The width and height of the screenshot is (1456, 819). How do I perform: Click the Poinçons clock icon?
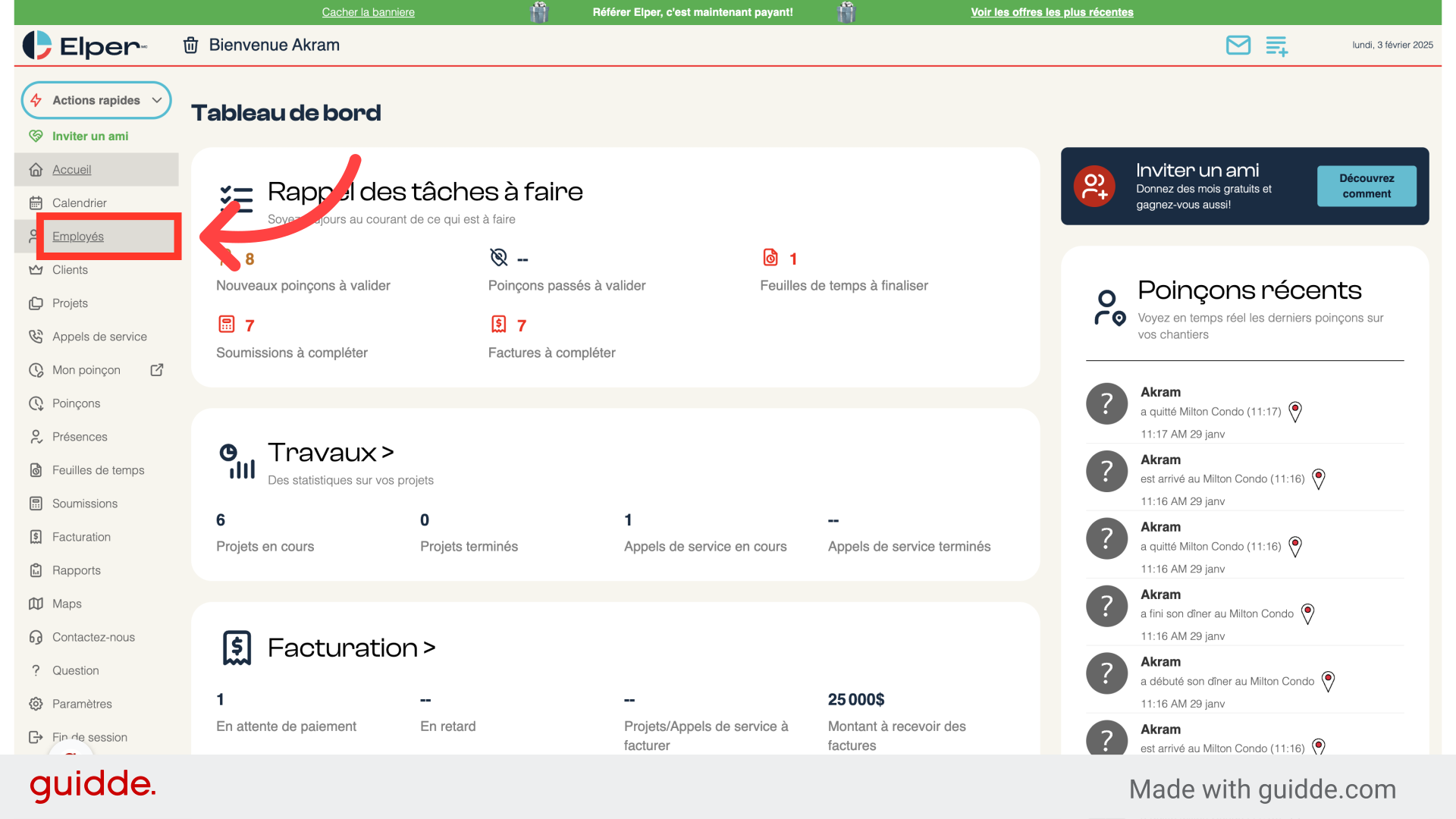pyautogui.click(x=36, y=403)
